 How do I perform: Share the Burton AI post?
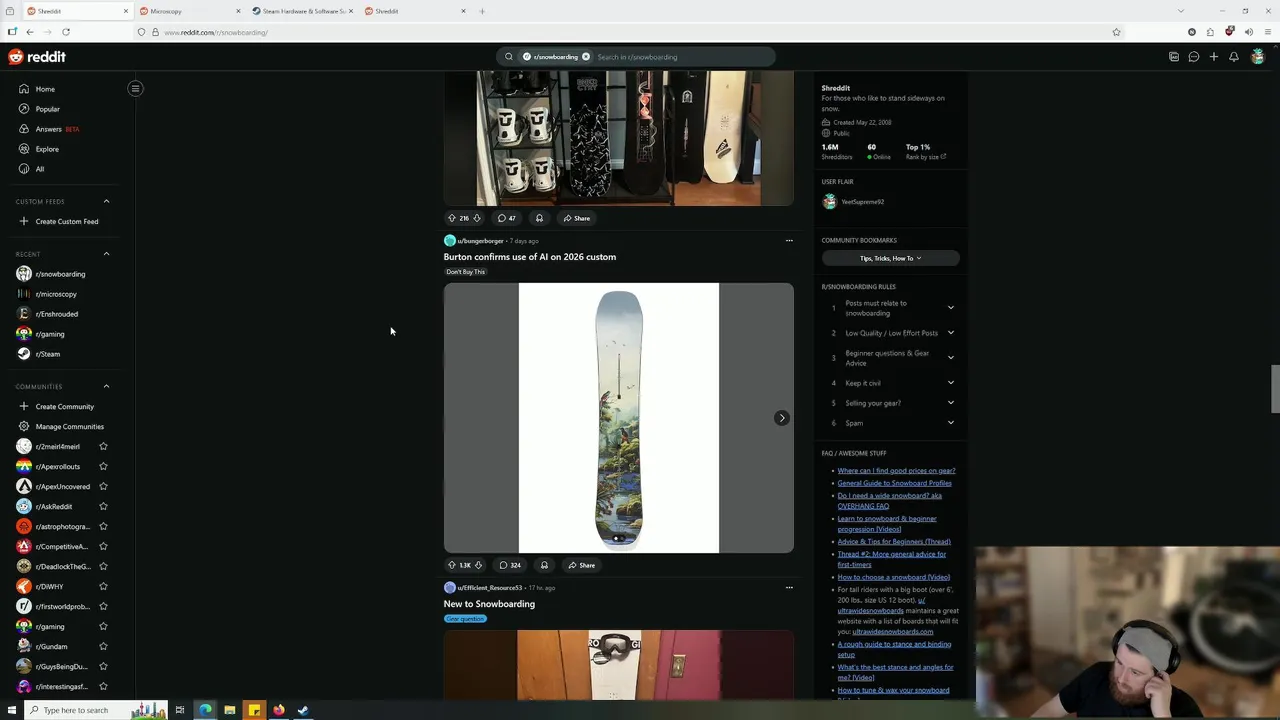(582, 565)
